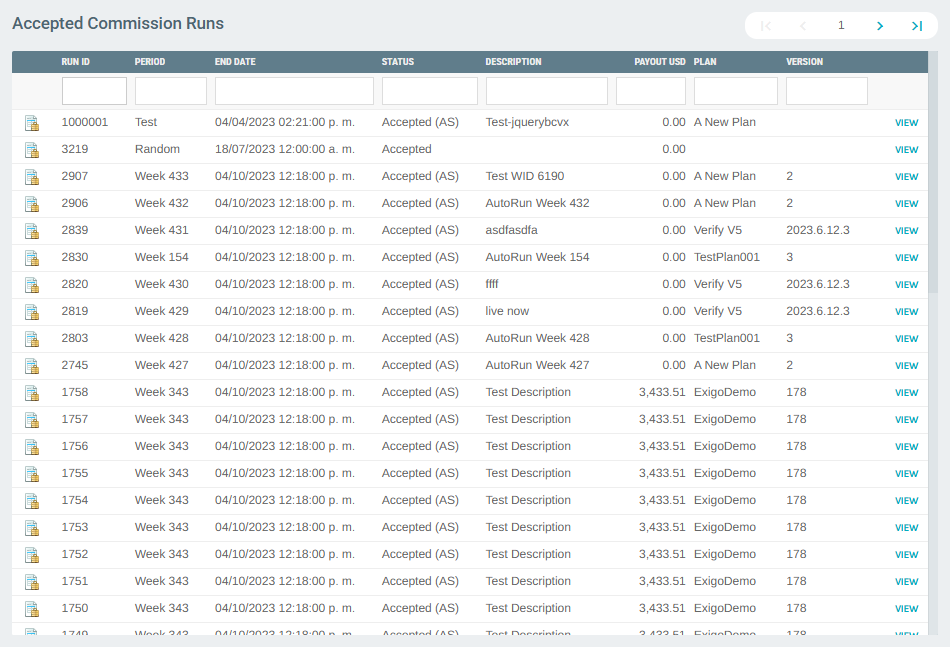Open the document icon beside run 2803

coord(33,338)
